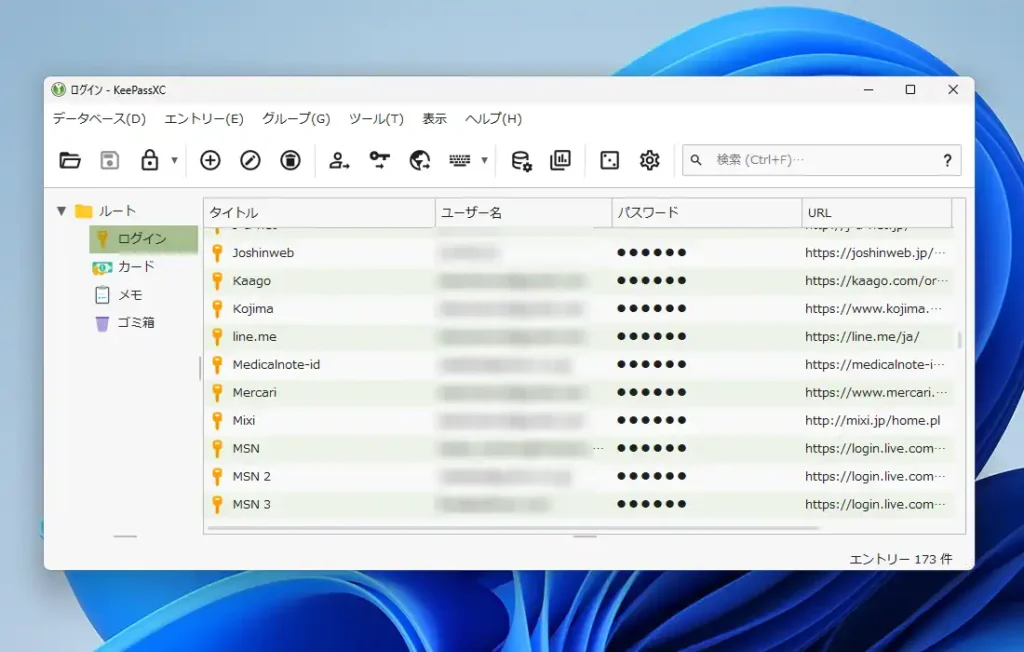Screen dimensions: 1024x652
Task: Click the open database folder icon
Action: tap(70, 160)
